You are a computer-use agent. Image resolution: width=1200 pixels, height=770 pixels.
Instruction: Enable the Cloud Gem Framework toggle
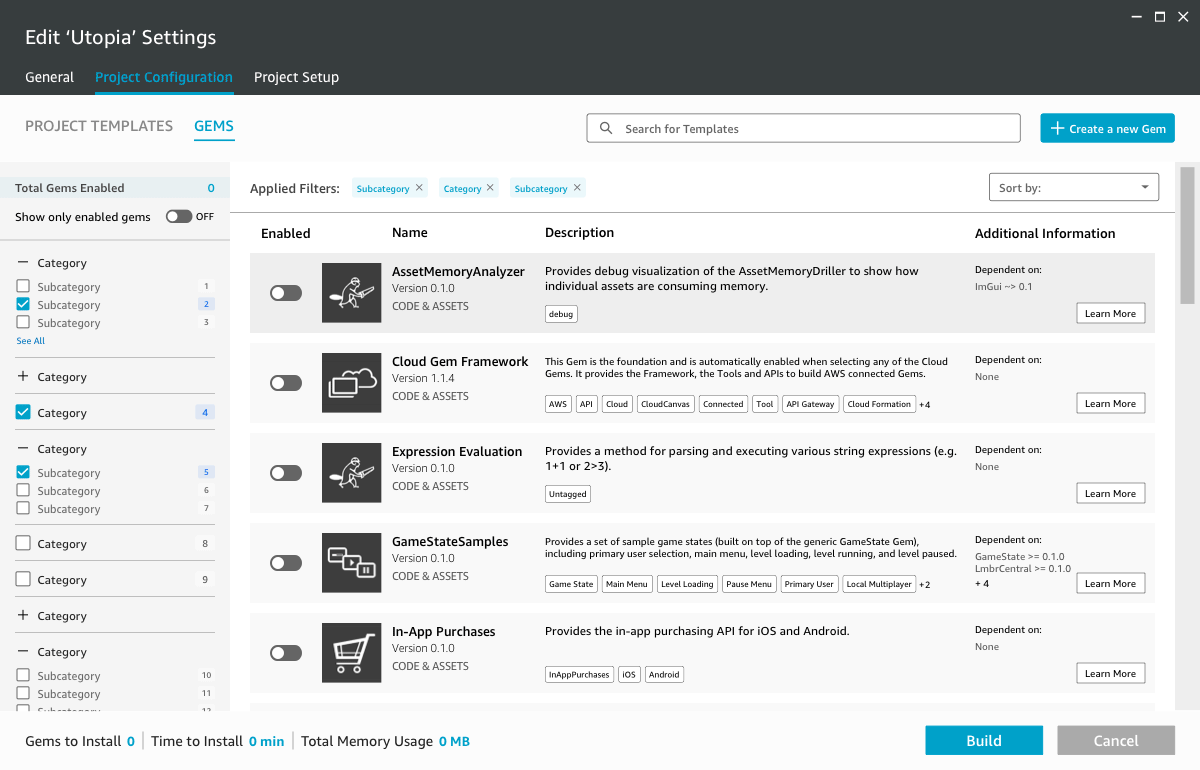pyautogui.click(x=286, y=383)
